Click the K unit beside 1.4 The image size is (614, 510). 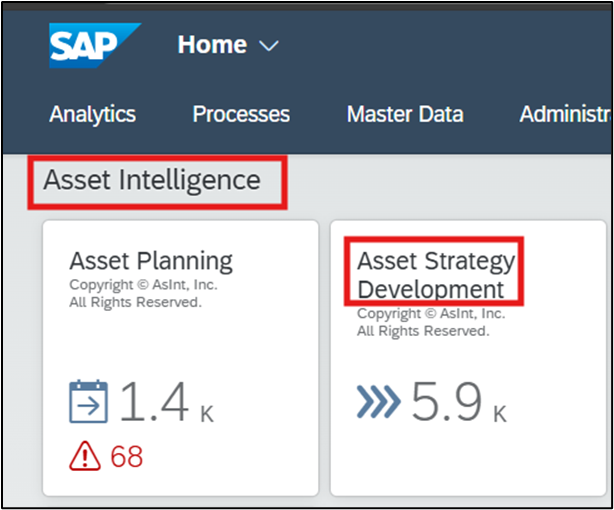click(207, 412)
